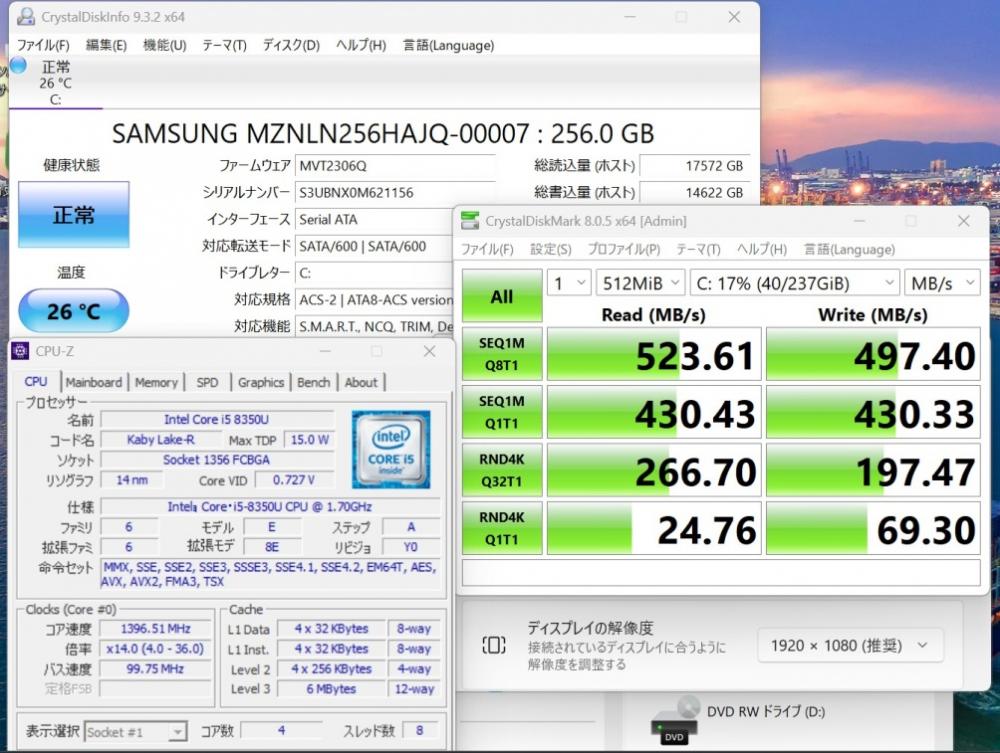Click the total host reads value 17572 GB
This screenshot has height=753, width=1000.
695,166
